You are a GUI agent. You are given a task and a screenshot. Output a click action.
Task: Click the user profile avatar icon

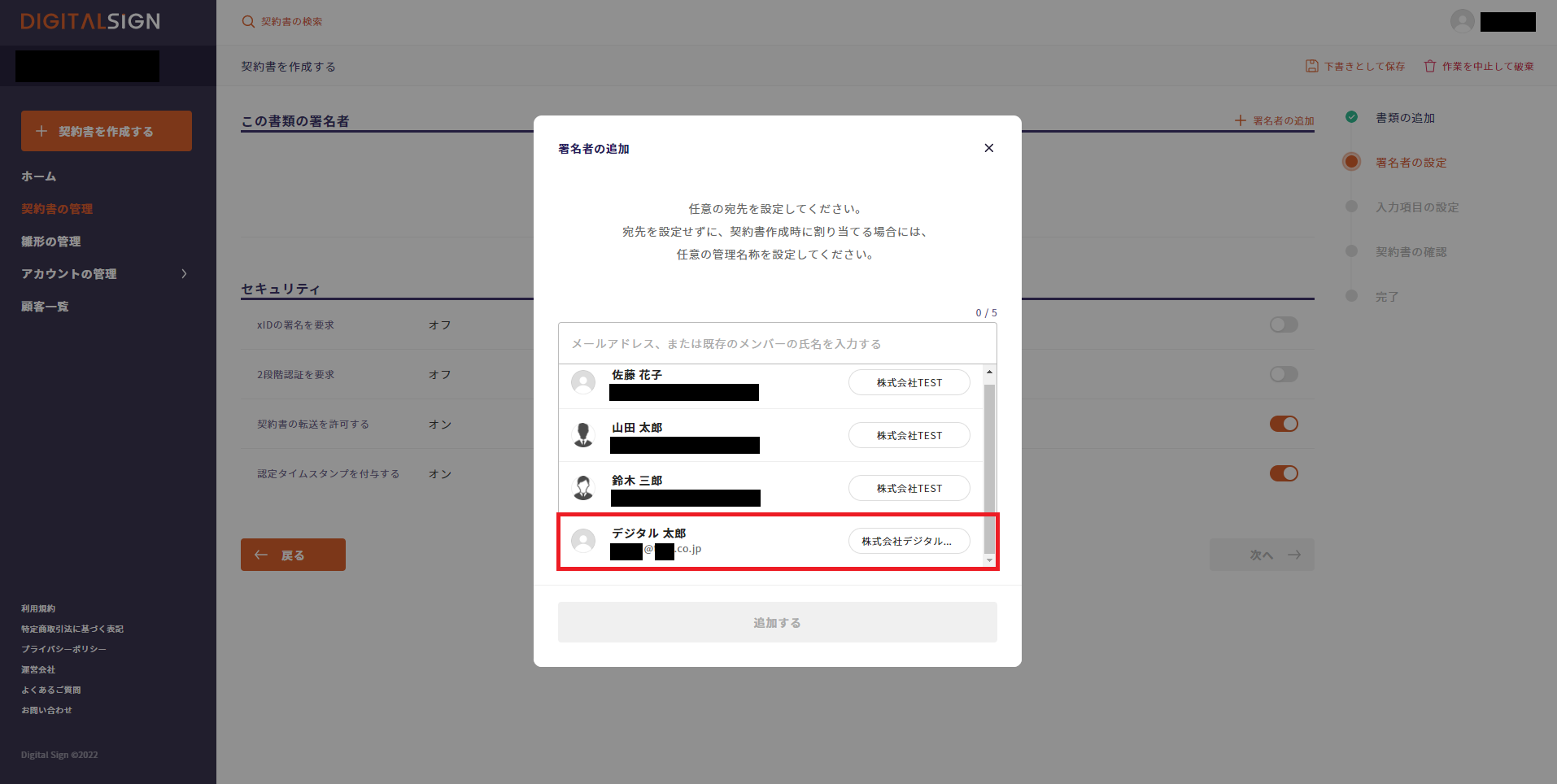click(x=1462, y=21)
